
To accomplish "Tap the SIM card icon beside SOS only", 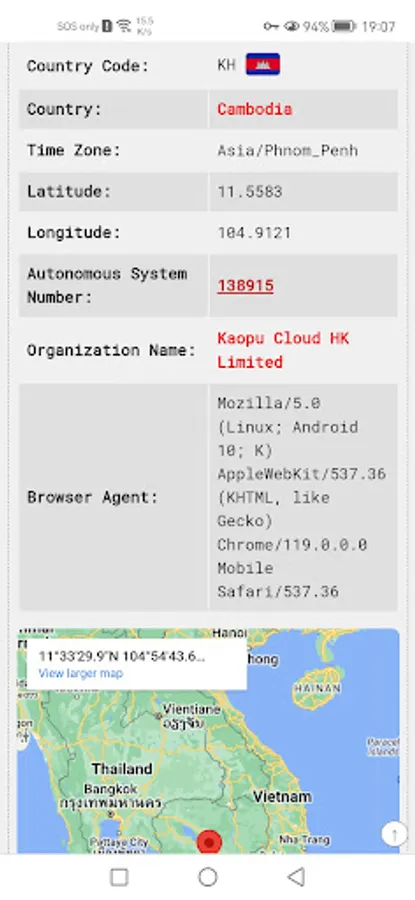I will tap(107, 26).
